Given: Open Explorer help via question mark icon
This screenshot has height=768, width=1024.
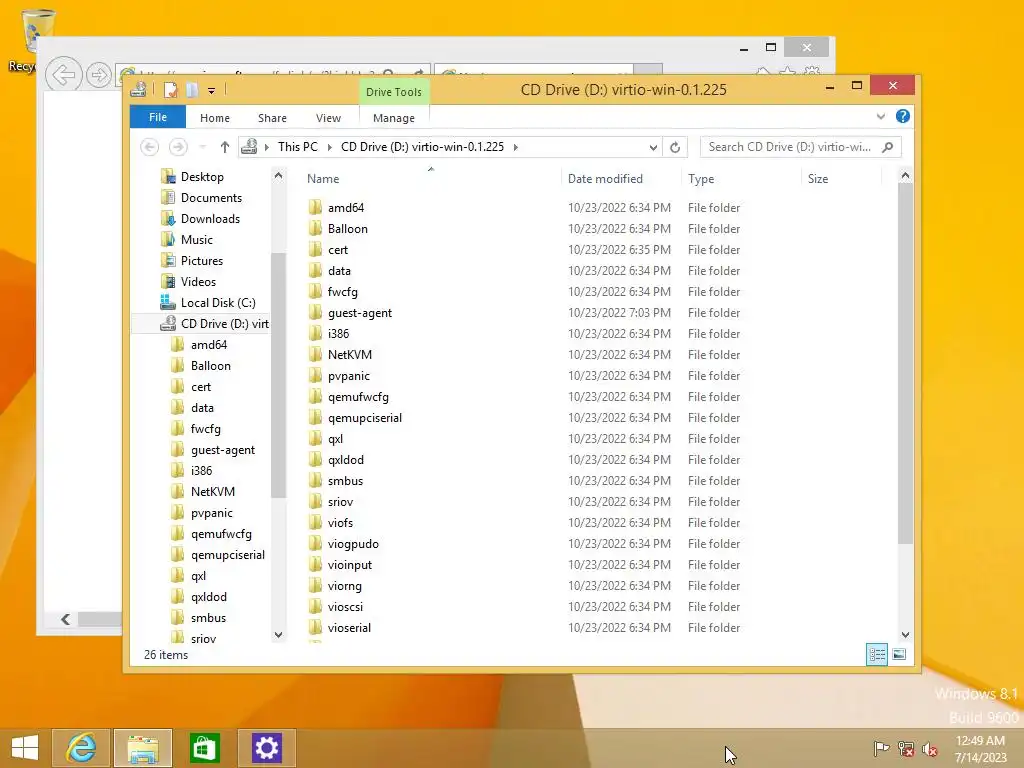Looking at the screenshot, I should coord(903,116).
